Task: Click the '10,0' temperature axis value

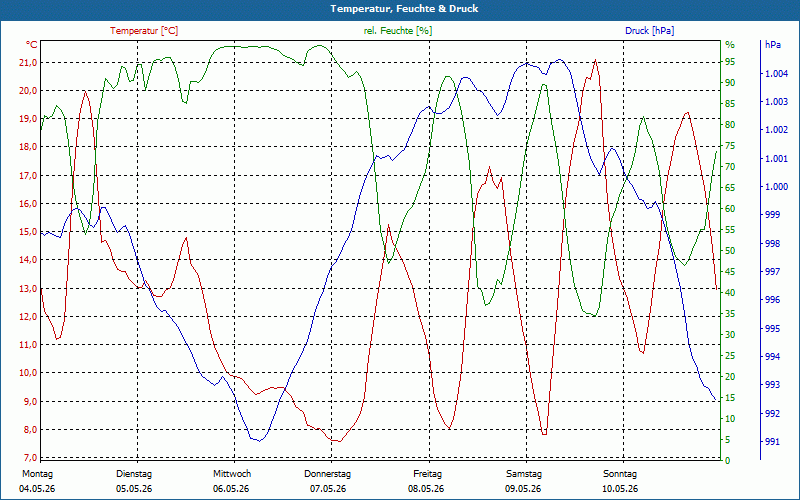Action: (28, 372)
